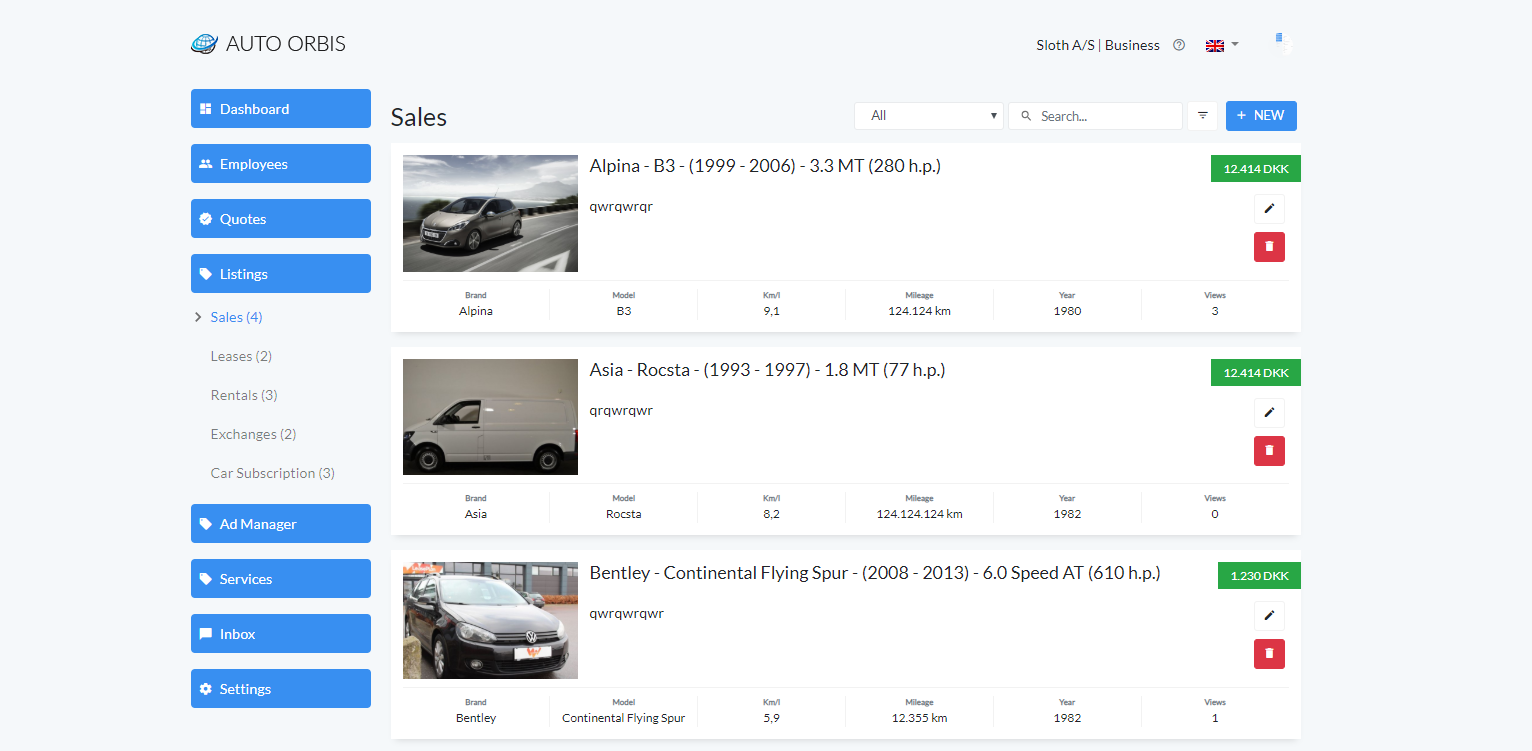Open the Quotes menu
The width and height of the screenshot is (1532, 751).
[x=281, y=219]
